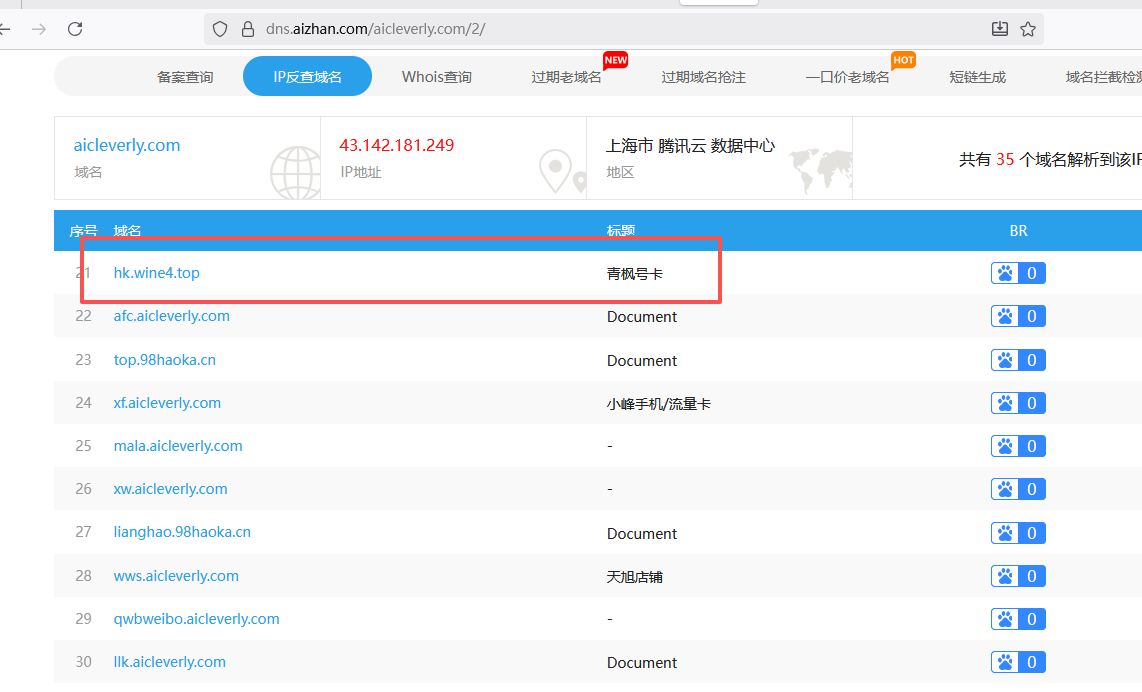
Task: Open the 短链生成 tab
Action: point(977,77)
